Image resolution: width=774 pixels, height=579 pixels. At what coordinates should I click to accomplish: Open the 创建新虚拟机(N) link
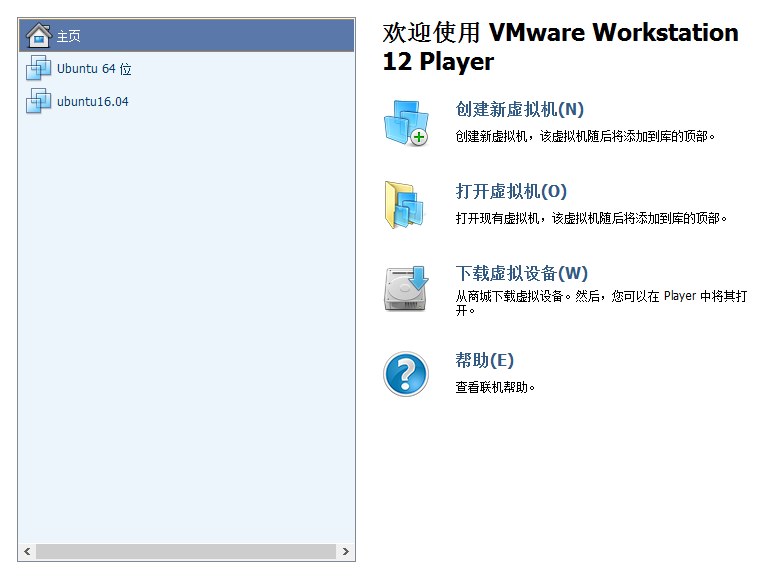click(520, 109)
